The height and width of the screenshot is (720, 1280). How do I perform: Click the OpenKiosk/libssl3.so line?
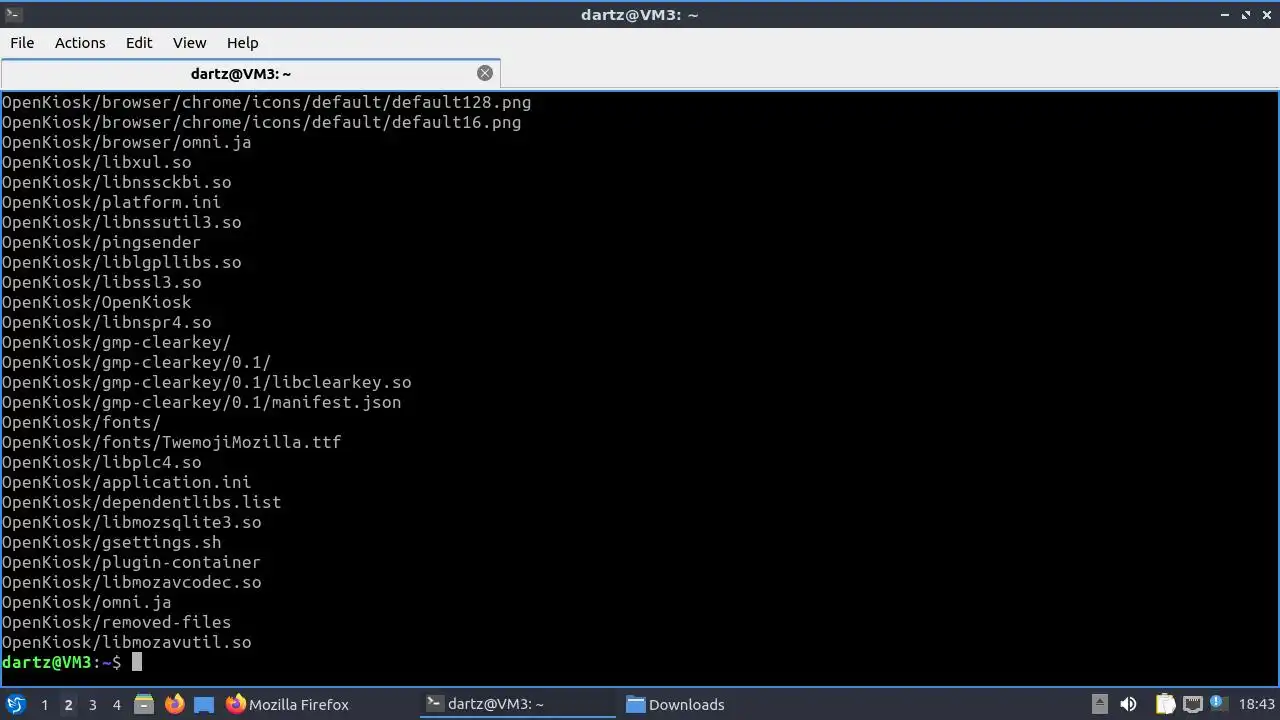click(101, 282)
